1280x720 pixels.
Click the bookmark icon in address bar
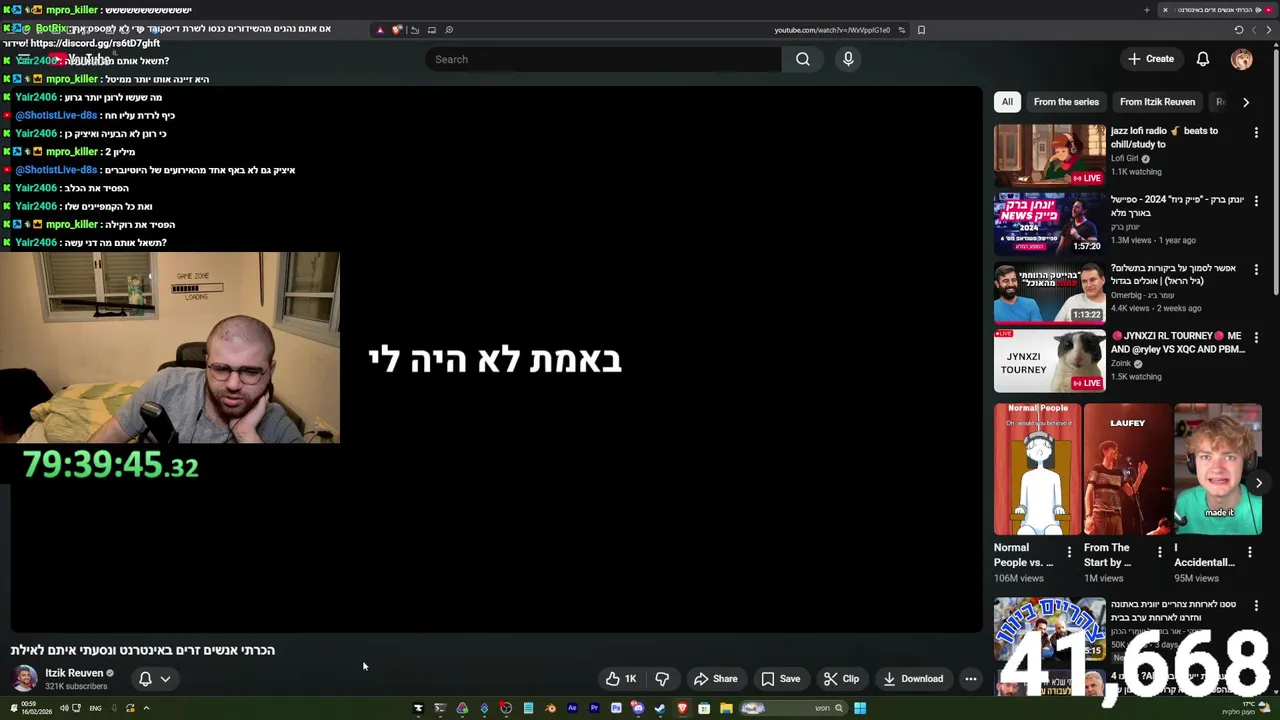[x=921, y=30]
